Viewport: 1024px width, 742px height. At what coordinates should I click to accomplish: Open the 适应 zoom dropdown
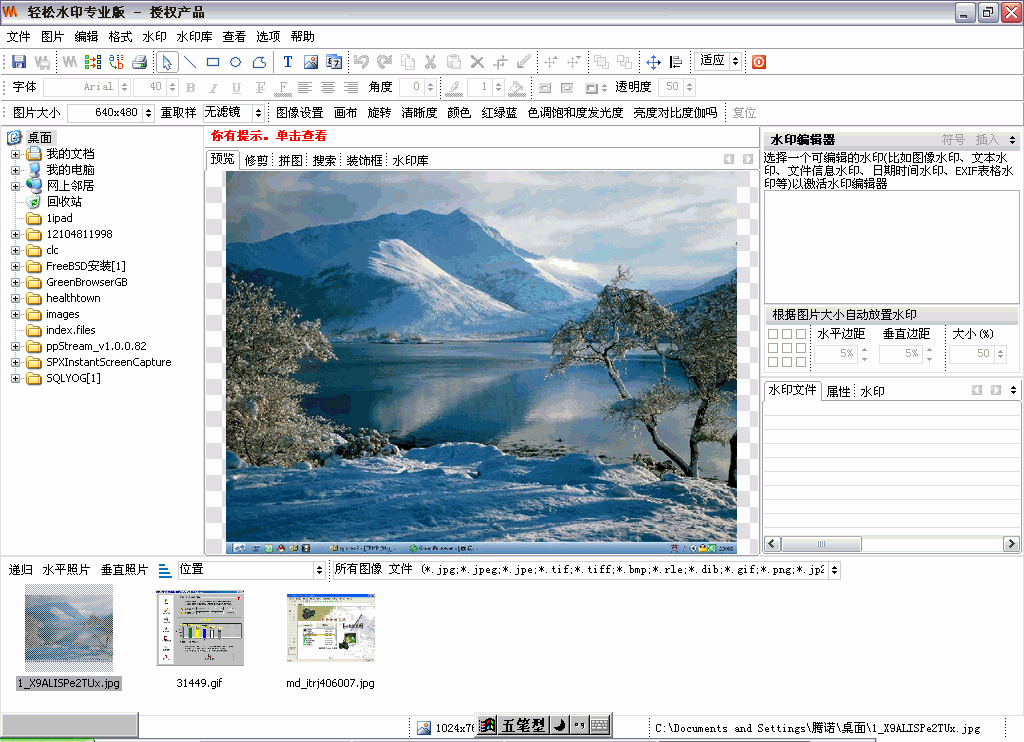736,61
